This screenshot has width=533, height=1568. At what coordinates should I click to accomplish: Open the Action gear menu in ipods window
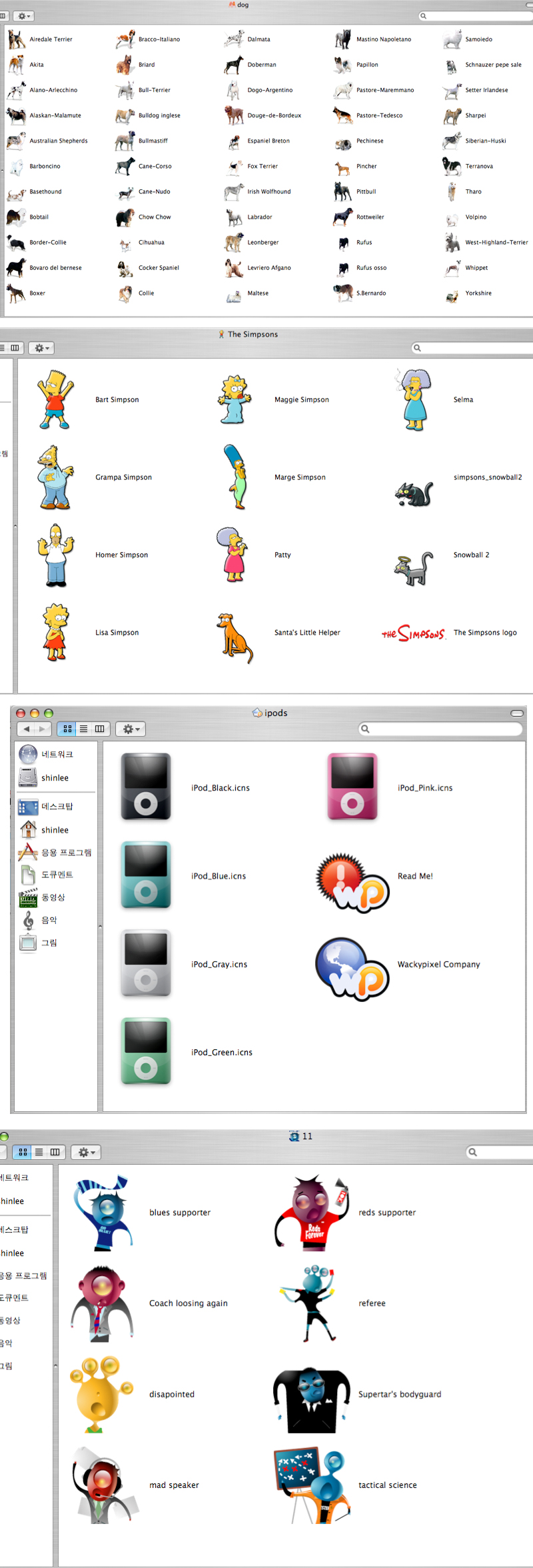131,729
